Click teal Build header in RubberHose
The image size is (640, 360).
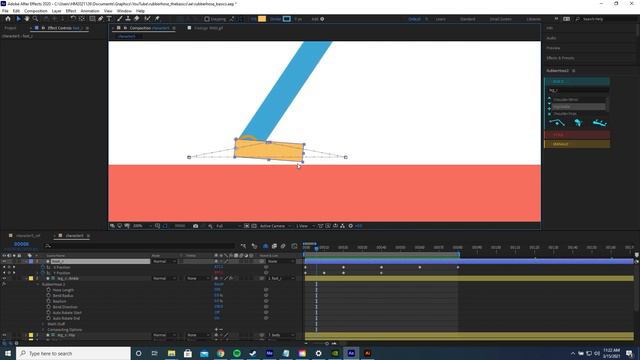577,82
